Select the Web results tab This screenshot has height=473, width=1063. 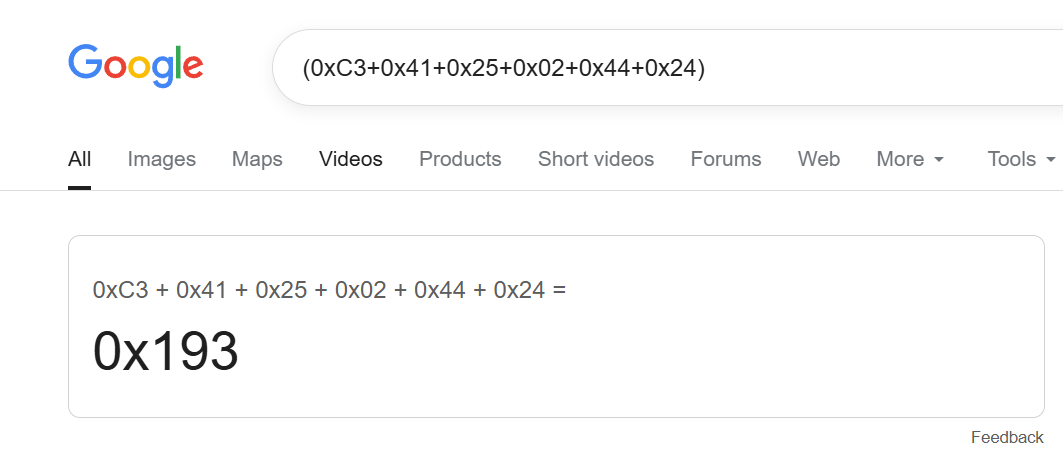819,159
